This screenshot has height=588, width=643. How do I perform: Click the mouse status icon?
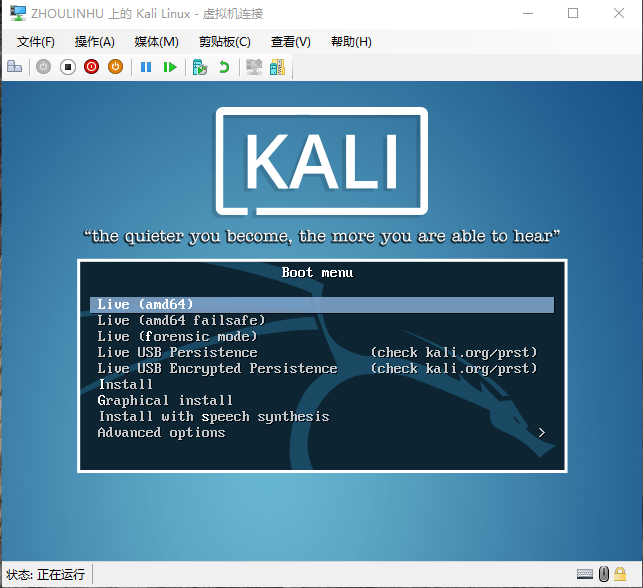(x=604, y=574)
